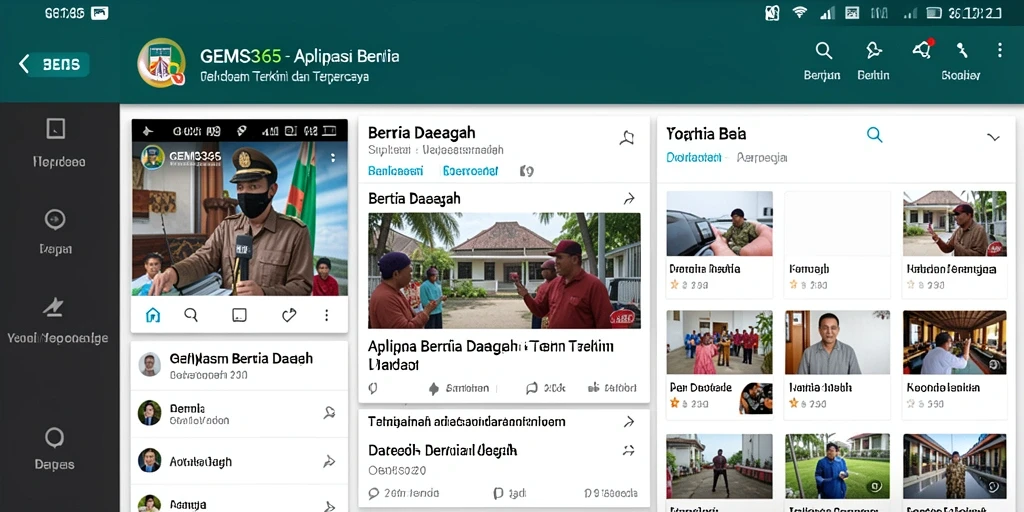This screenshot has height=512, width=1024.
Task: Select the Yeoal Neponenige sidebar item
Action: 57,320
